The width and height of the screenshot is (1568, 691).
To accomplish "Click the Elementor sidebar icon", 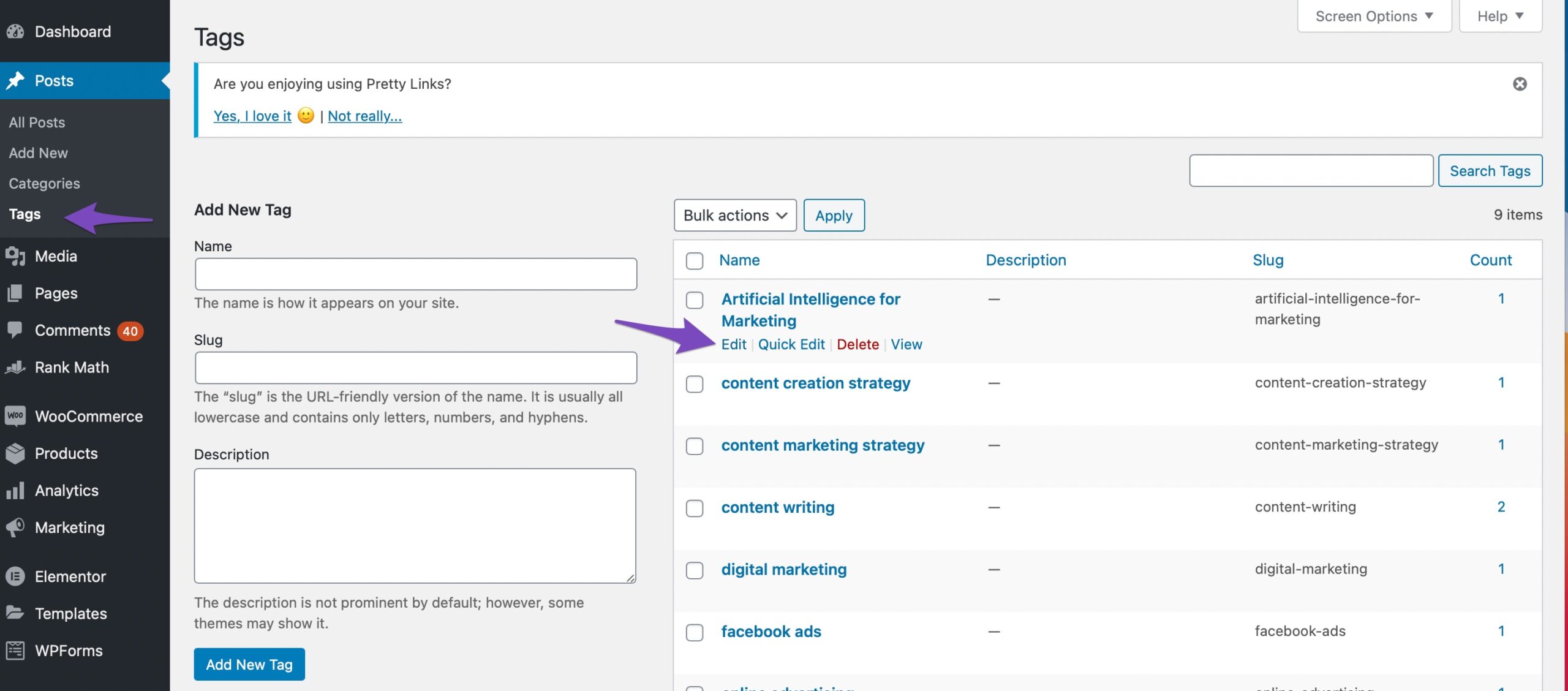I will (x=15, y=576).
